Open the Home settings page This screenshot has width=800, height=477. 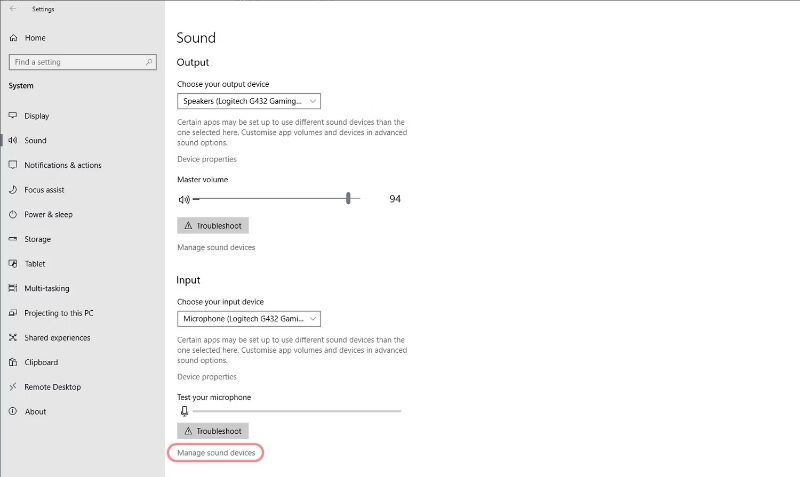35,38
